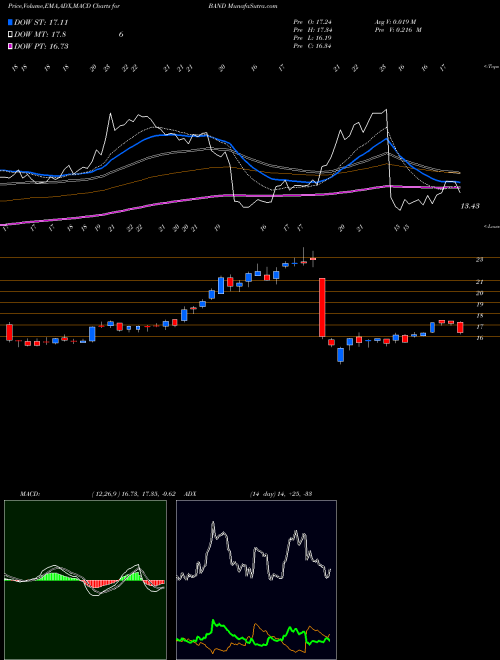500x660 pixels.
Task: Click the price axis label '17'
Action: pos(479,327)
